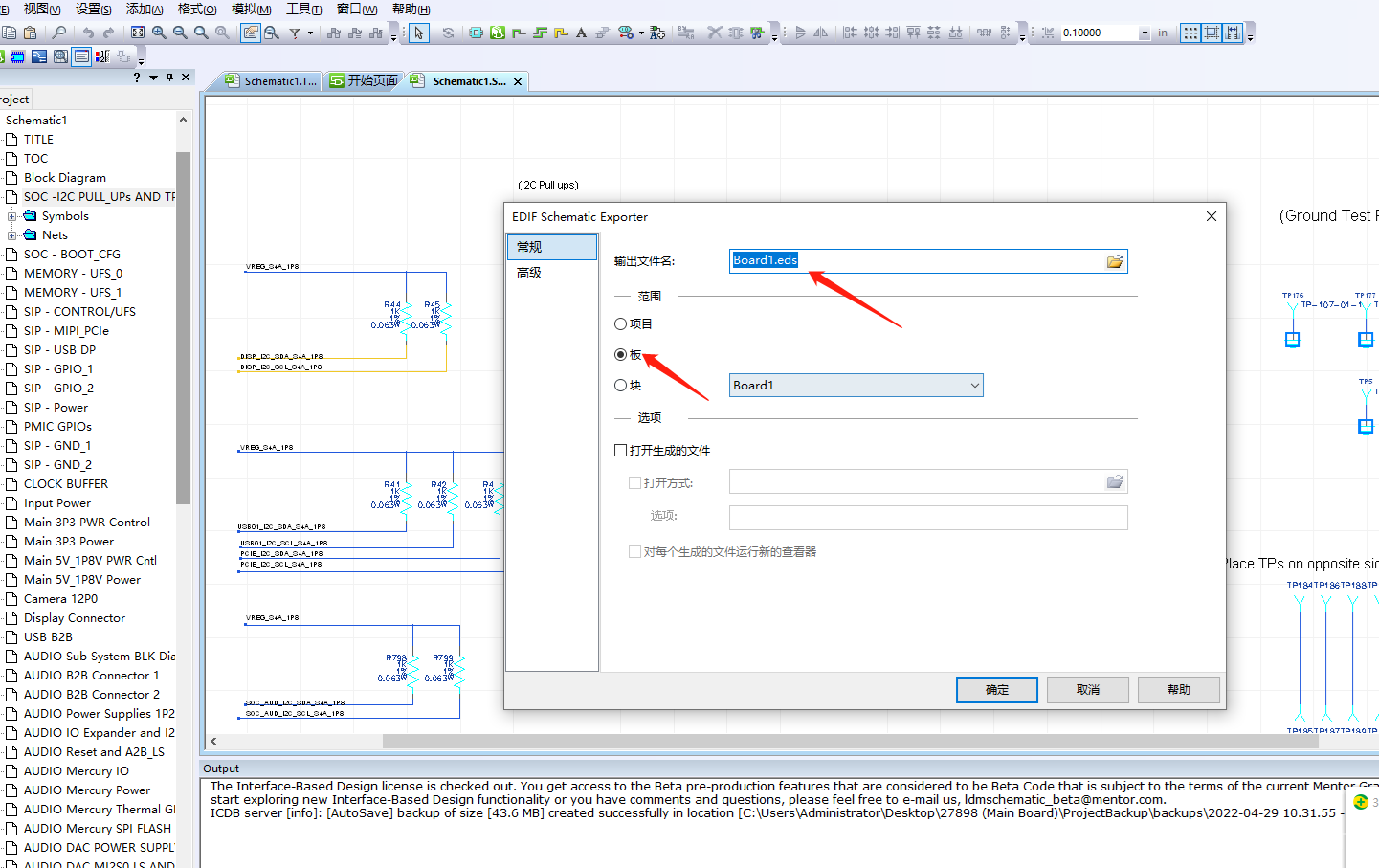Click the schematic horizontal scrollbar

point(851,741)
